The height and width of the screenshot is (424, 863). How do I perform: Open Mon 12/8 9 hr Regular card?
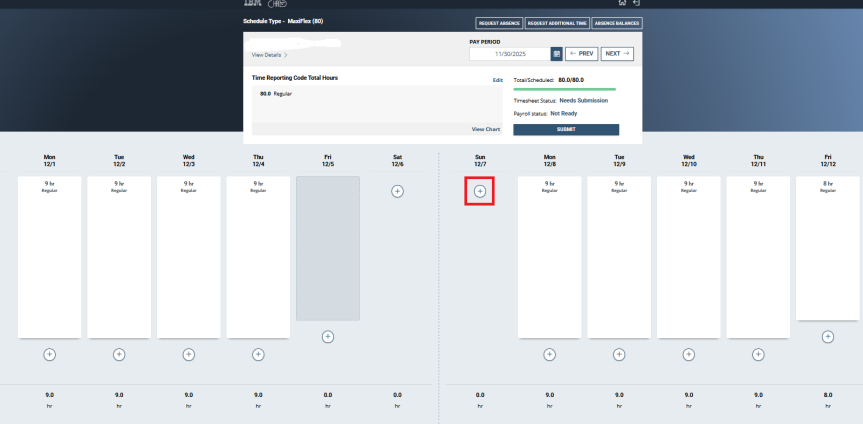549,257
